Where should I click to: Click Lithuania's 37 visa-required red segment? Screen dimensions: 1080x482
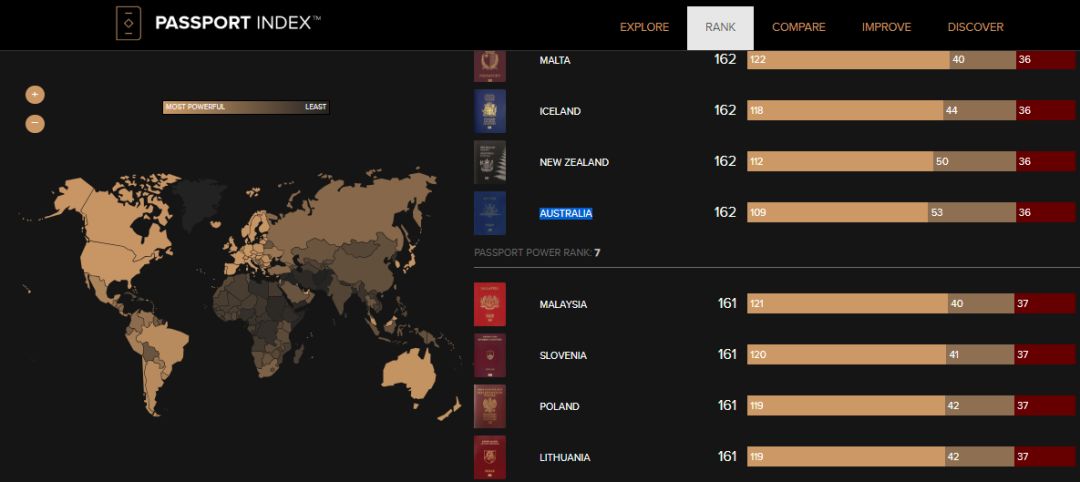click(1045, 457)
